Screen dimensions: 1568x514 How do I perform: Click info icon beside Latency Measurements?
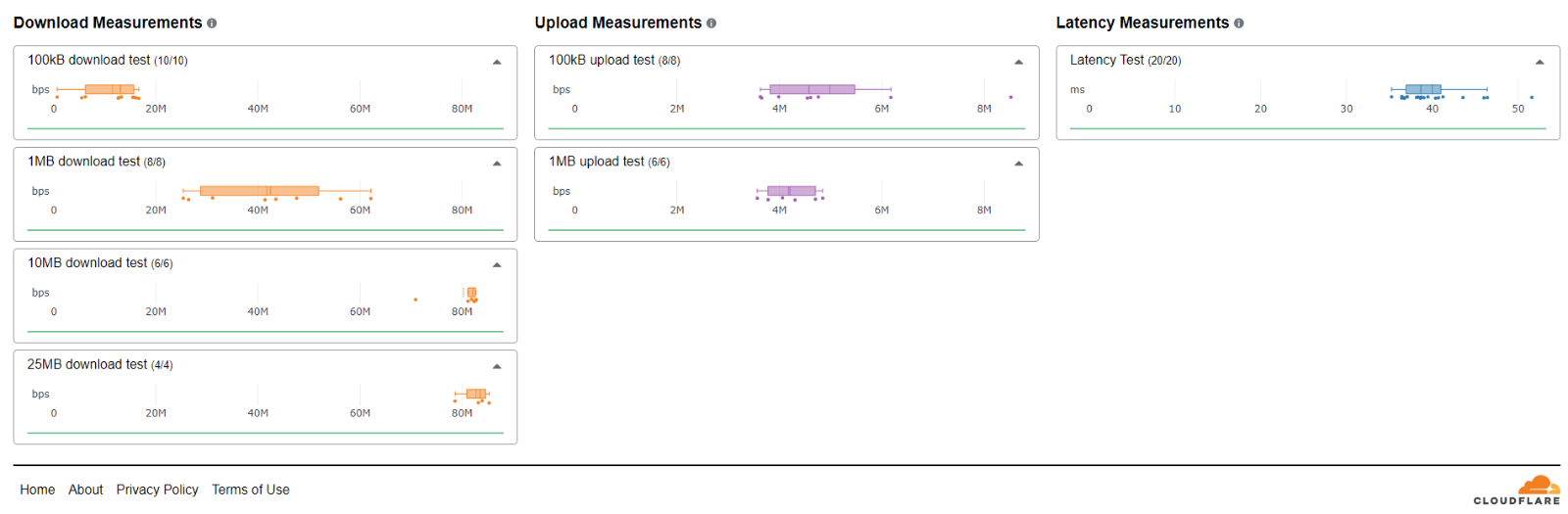[1239, 23]
